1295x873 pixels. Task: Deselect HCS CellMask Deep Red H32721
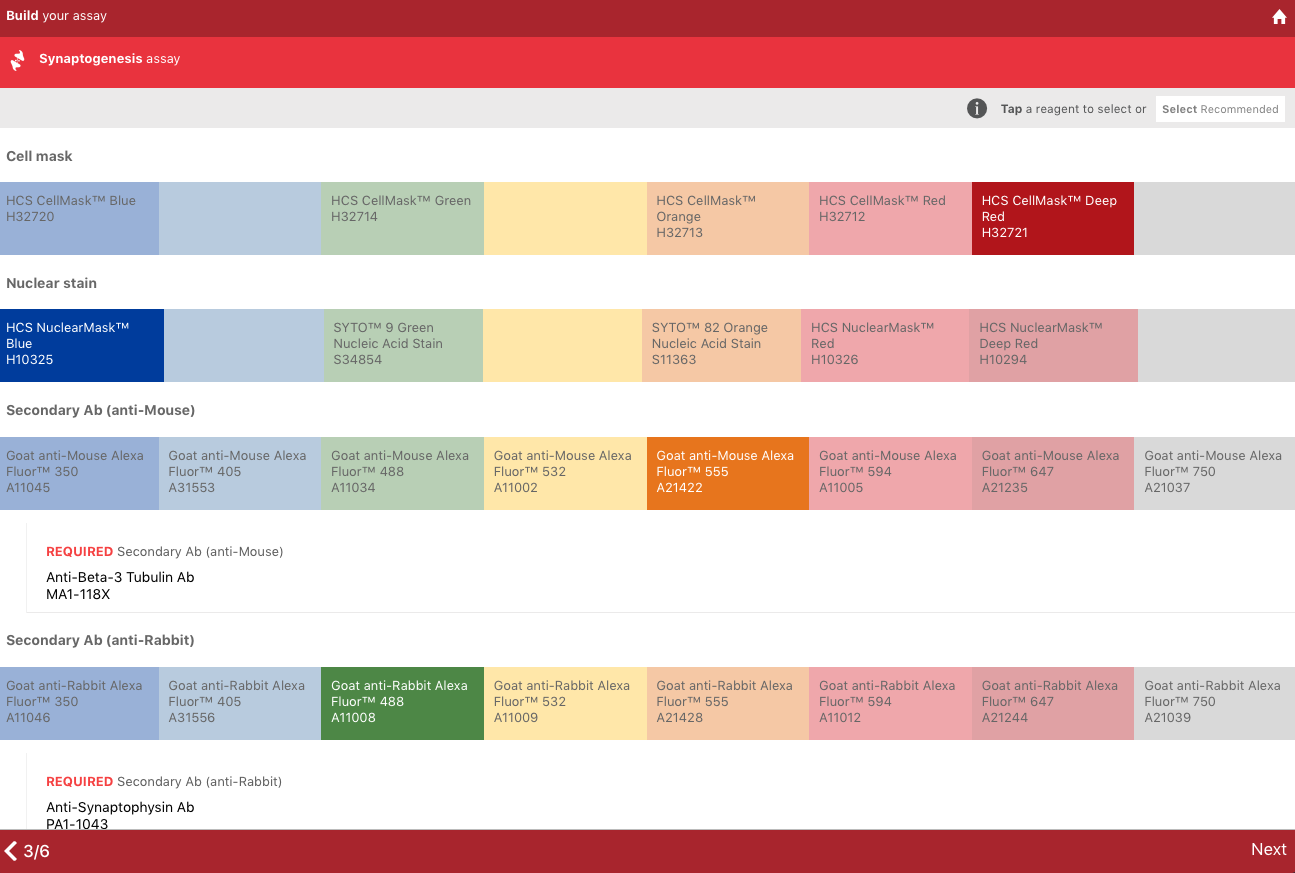click(1052, 218)
